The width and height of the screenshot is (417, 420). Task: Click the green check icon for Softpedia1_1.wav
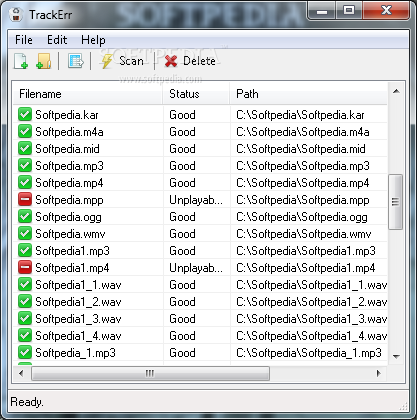25,284
